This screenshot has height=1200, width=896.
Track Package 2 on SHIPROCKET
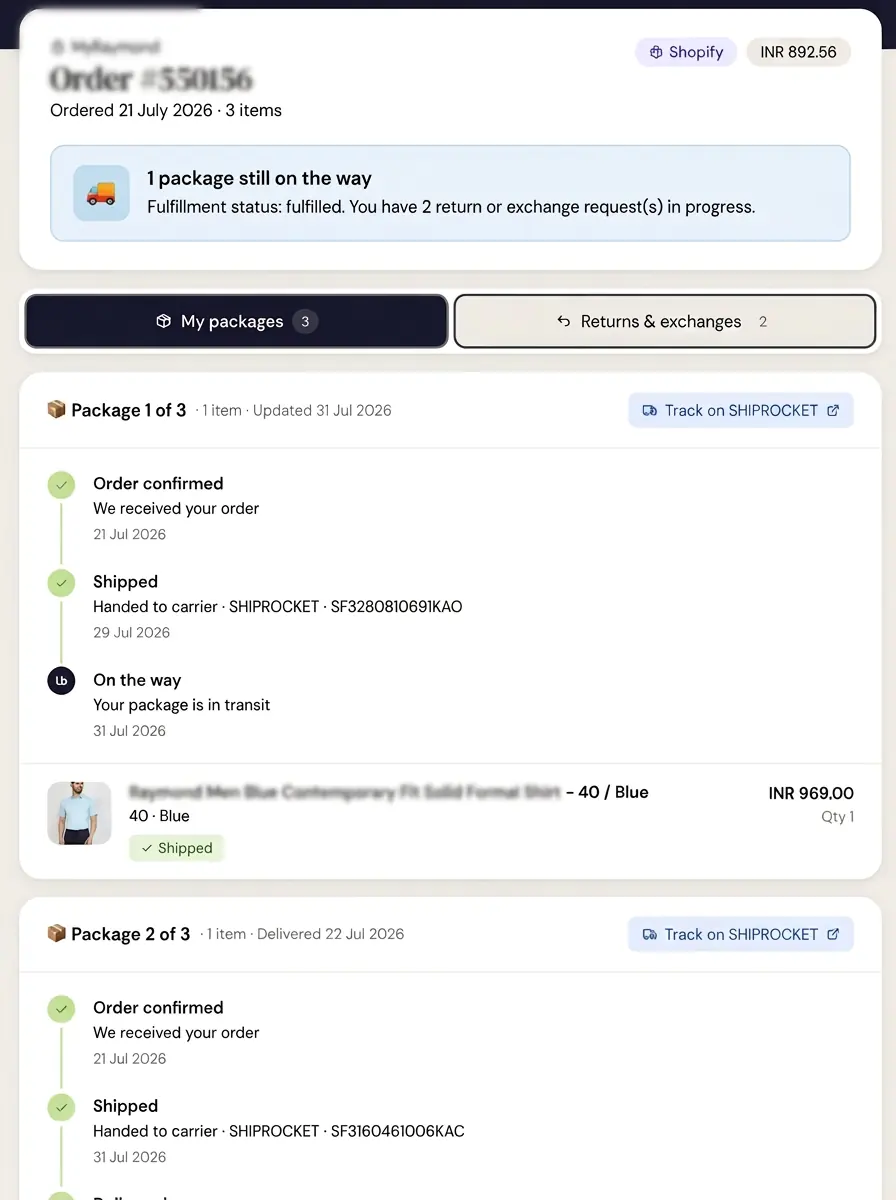click(x=741, y=934)
